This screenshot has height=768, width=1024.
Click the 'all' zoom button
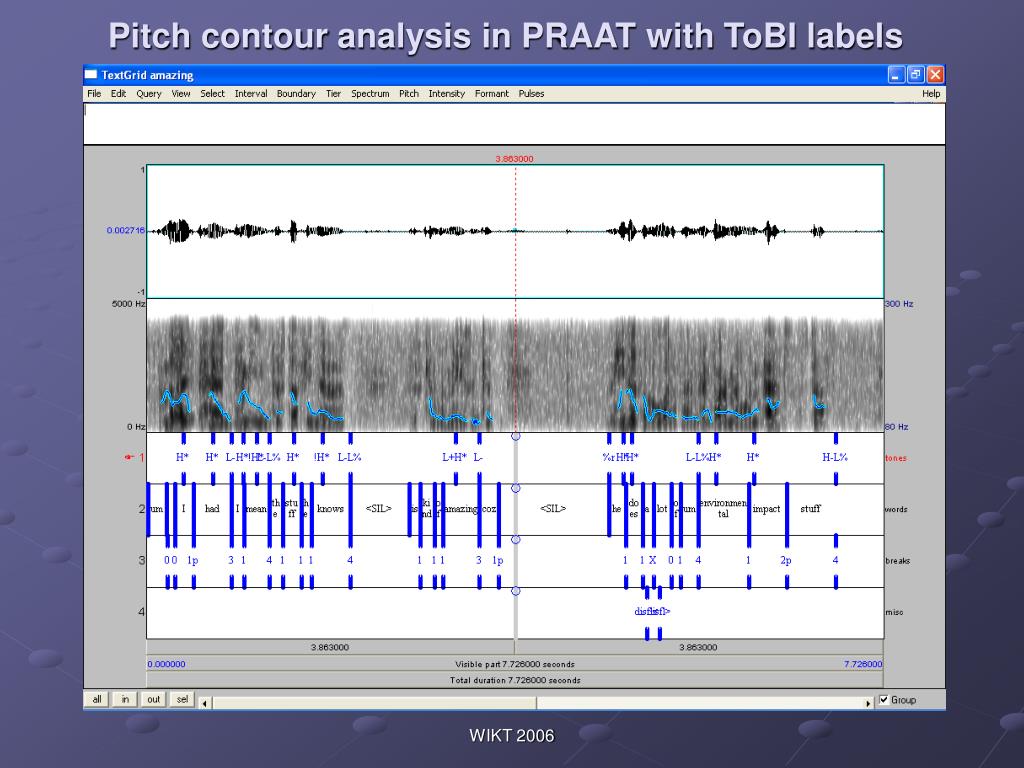tap(97, 699)
